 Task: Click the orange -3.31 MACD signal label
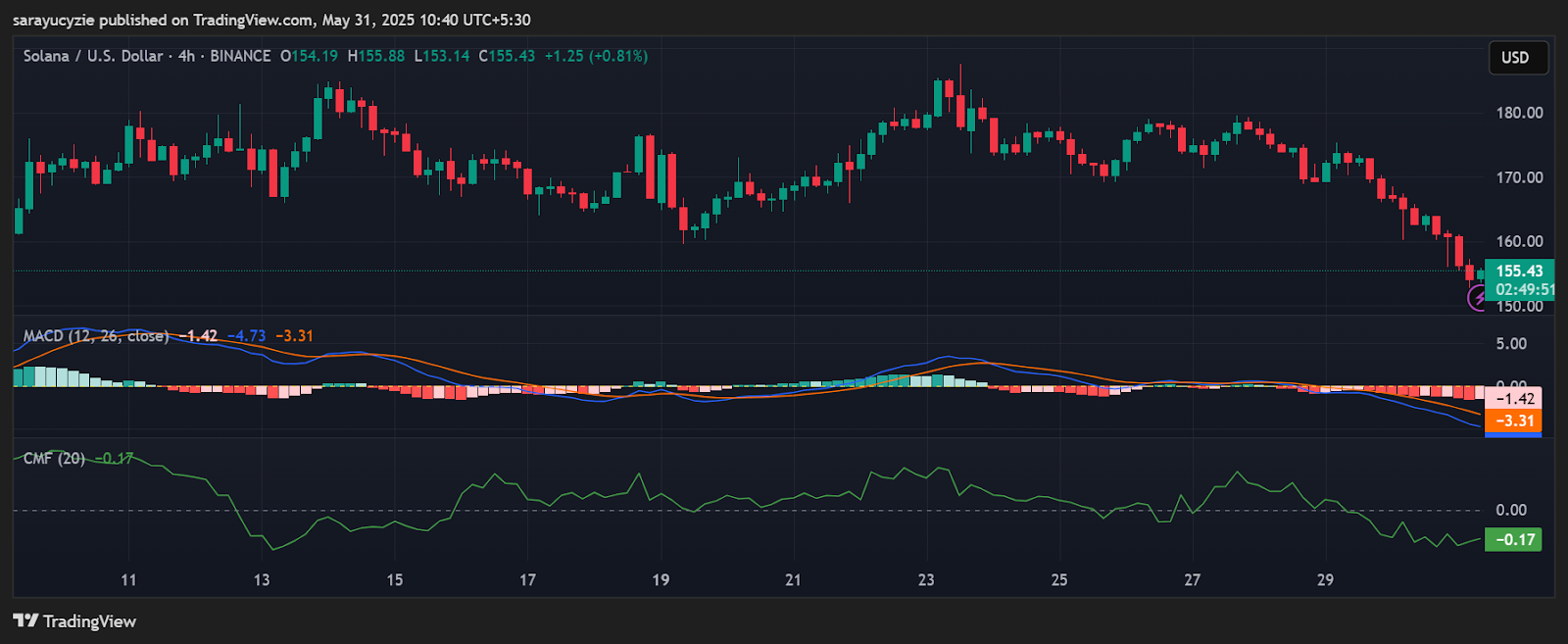pyautogui.click(x=1514, y=421)
